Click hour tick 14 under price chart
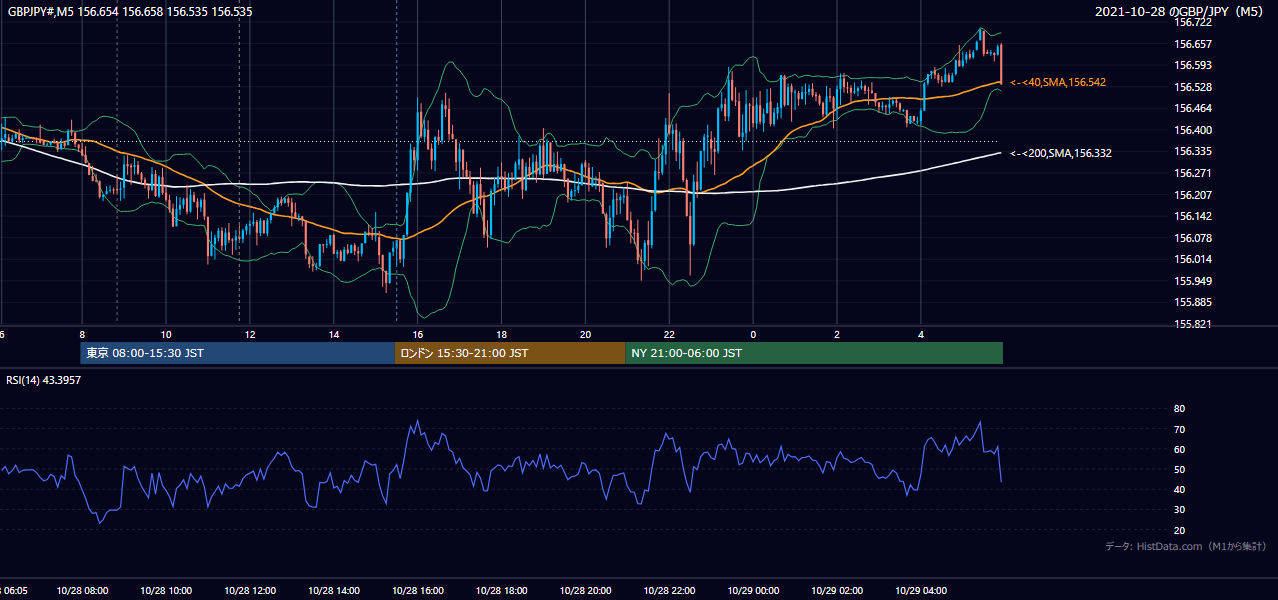This screenshot has width=1278, height=600. pyautogui.click(x=334, y=335)
